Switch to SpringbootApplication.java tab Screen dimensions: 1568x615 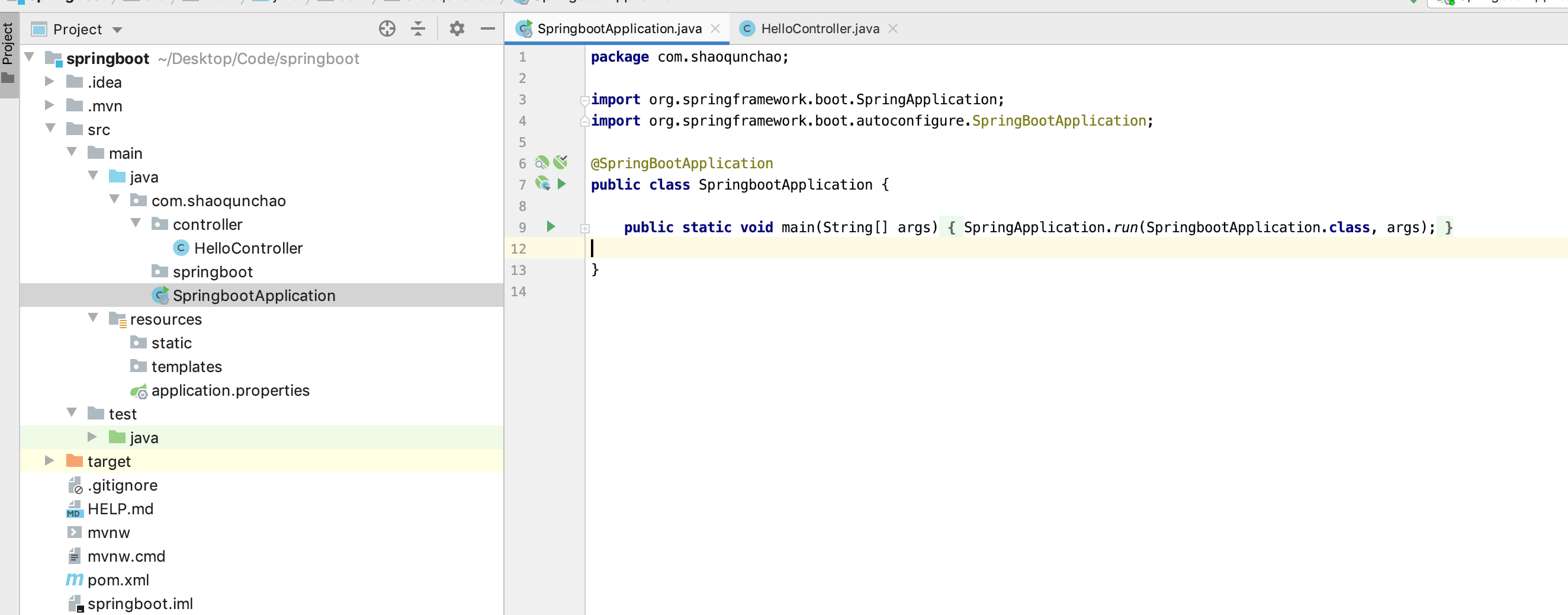[619, 28]
